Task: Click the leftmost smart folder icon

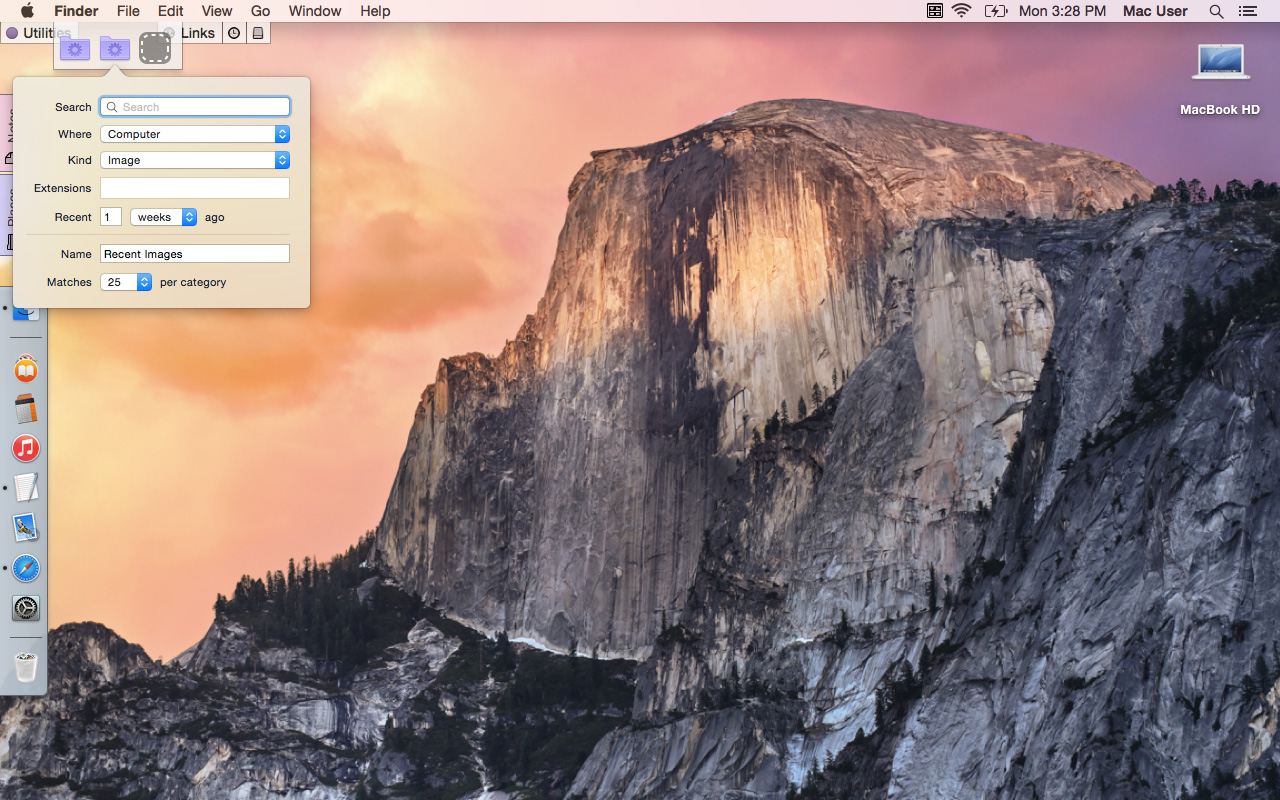Action: pos(75,48)
